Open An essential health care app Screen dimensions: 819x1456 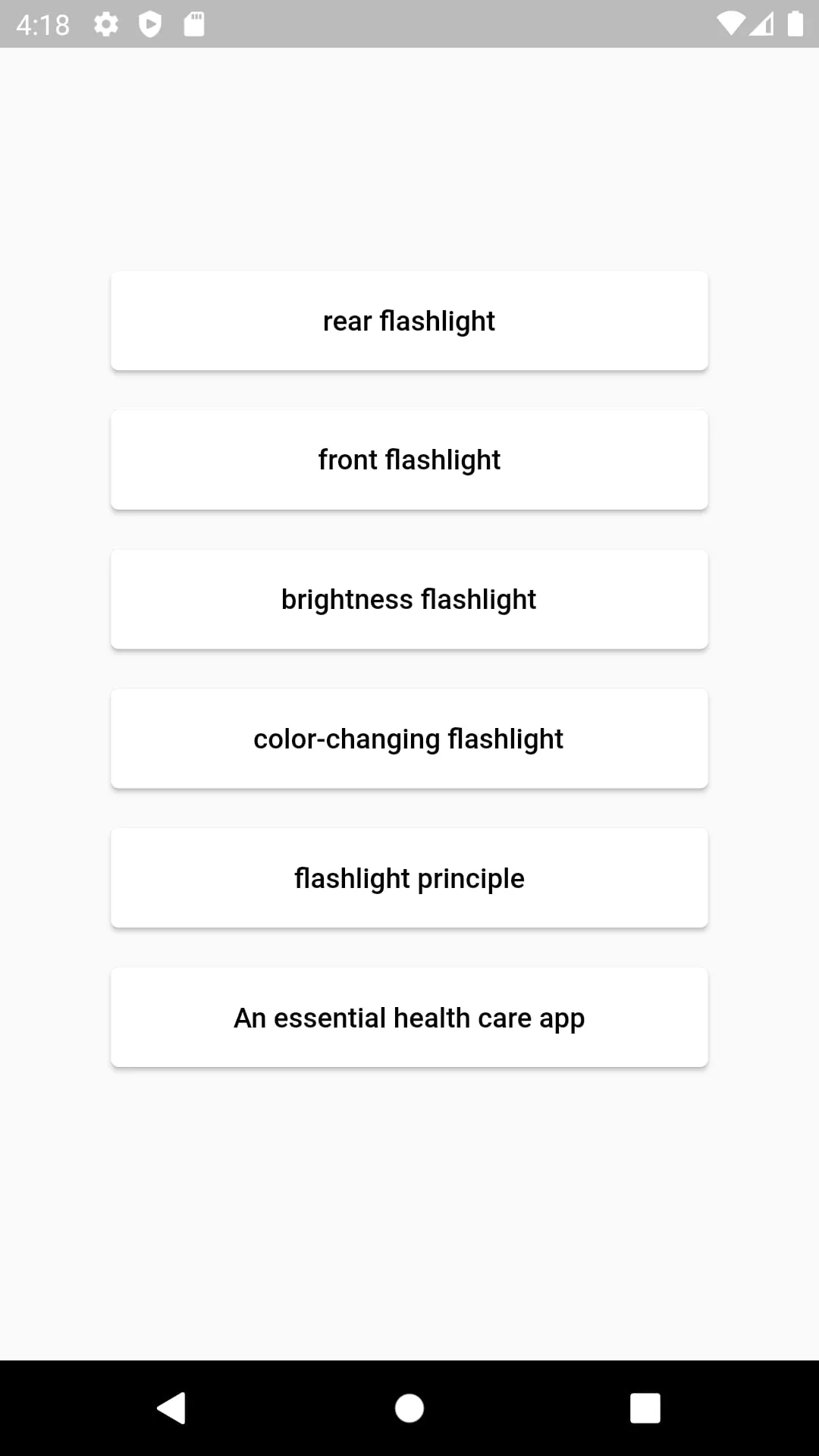pos(409,1017)
